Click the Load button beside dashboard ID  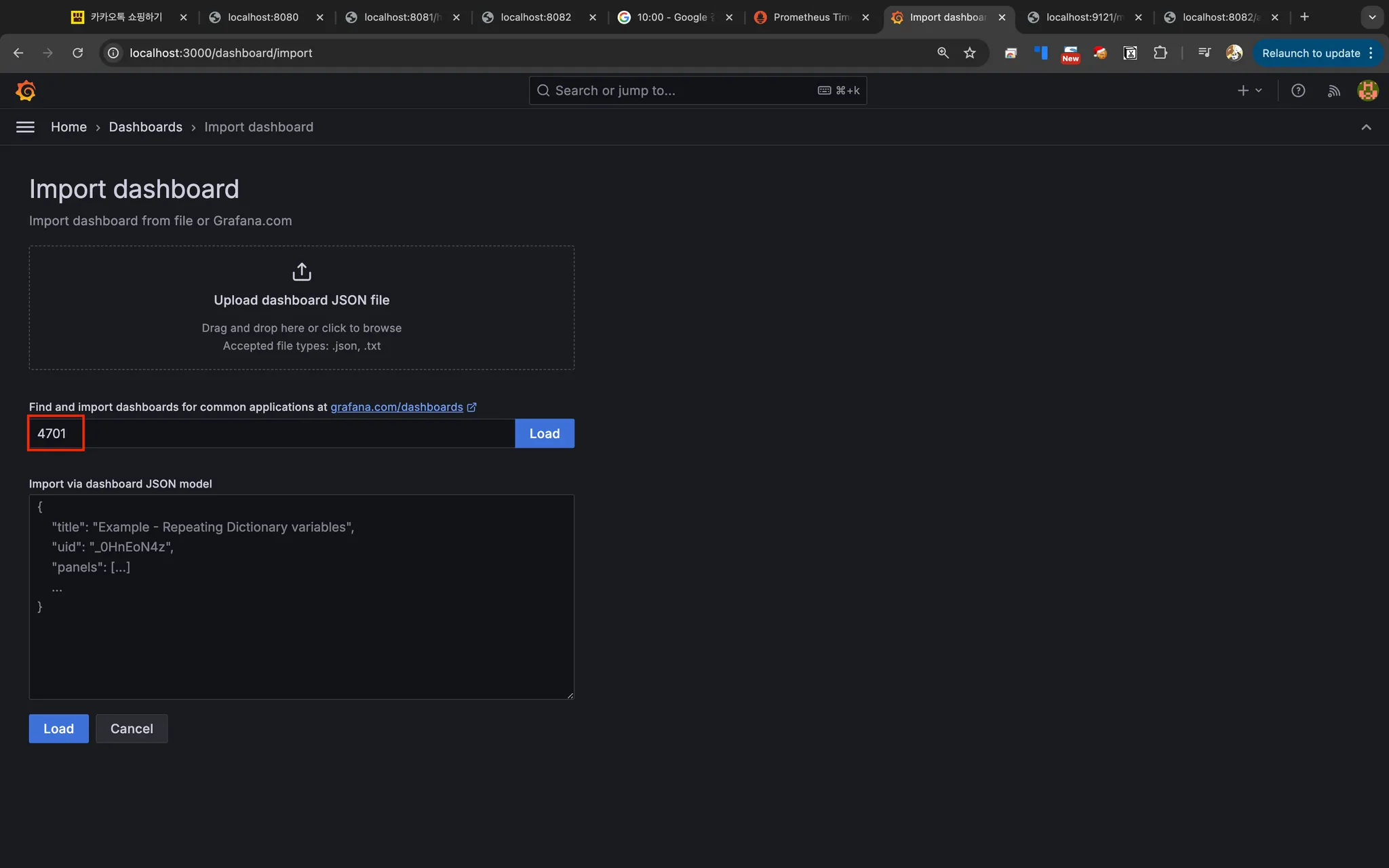click(x=544, y=433)
